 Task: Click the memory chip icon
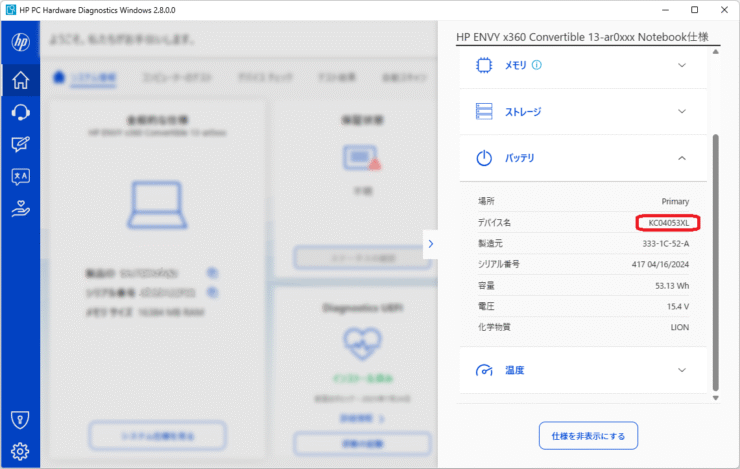[x=484, y=65]
